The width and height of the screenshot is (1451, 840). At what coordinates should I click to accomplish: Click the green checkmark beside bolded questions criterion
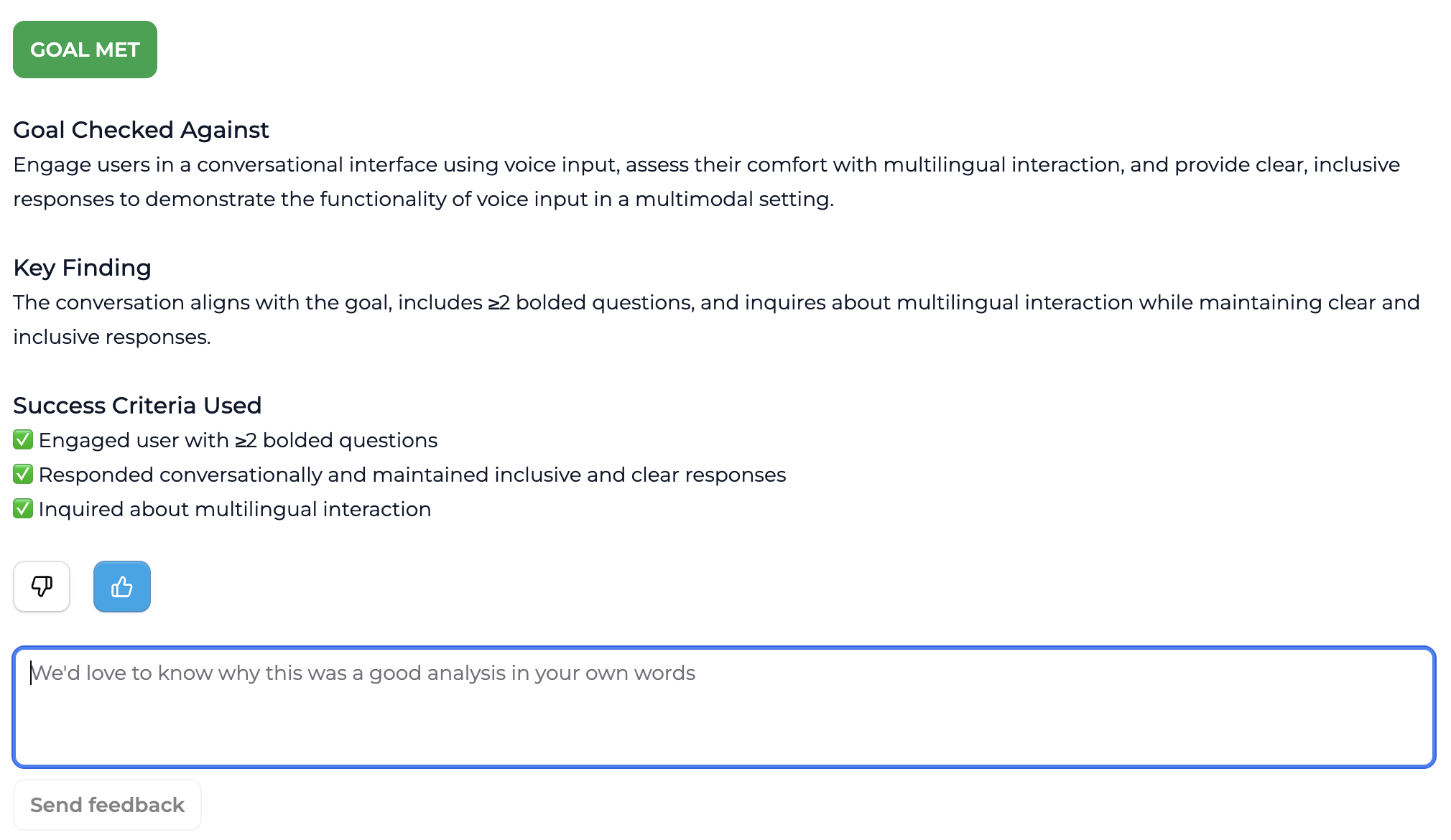(x=22, y=439)
